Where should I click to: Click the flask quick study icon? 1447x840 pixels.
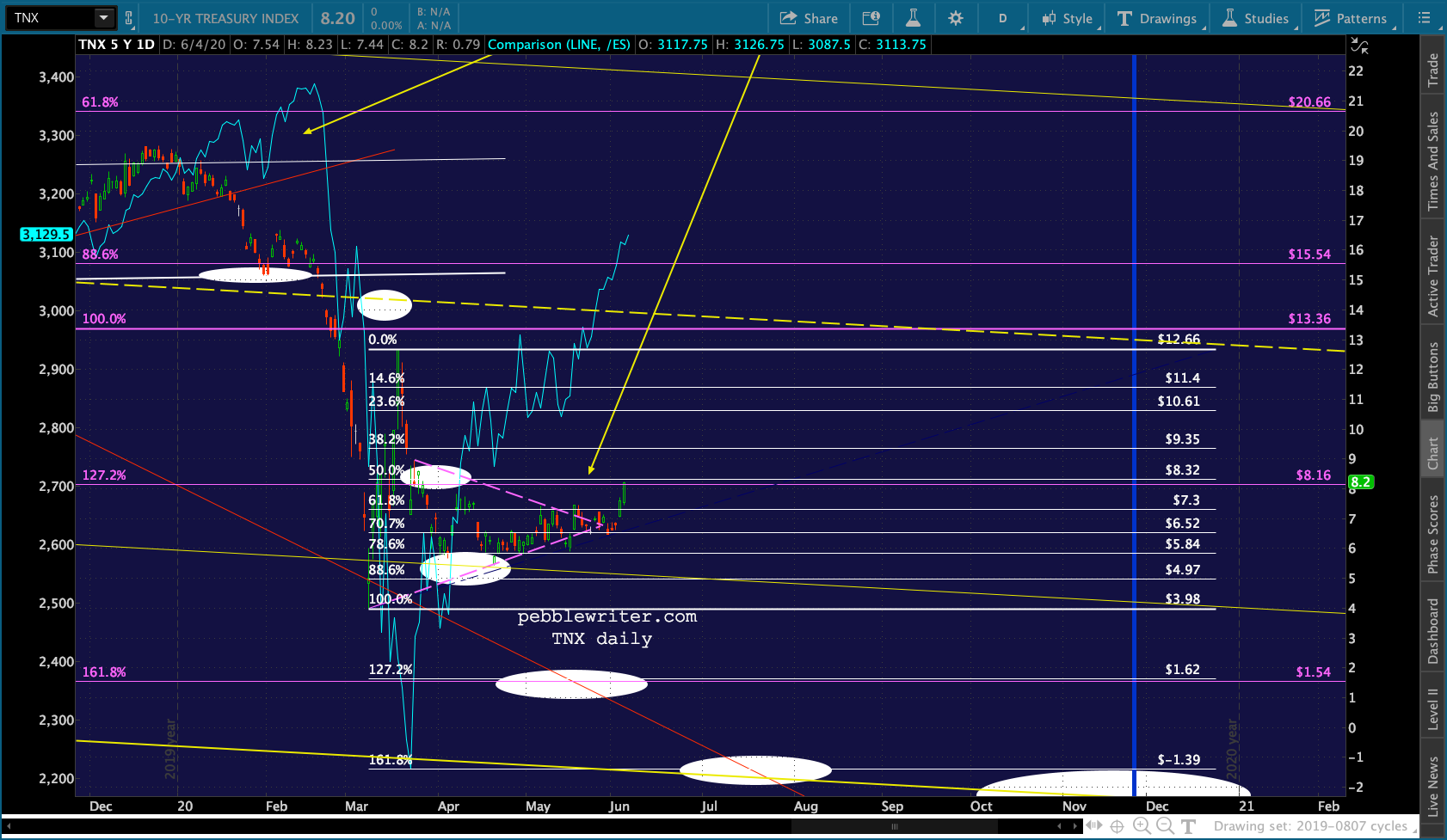pos(913,18)
